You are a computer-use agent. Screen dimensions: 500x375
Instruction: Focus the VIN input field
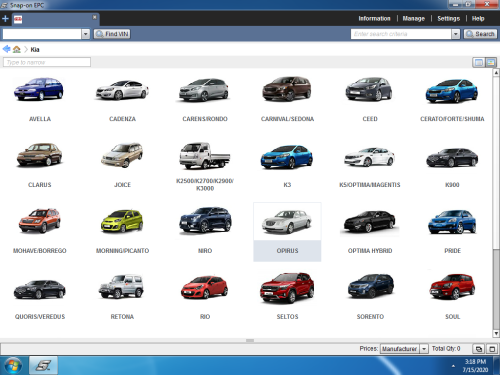[42, 34]
